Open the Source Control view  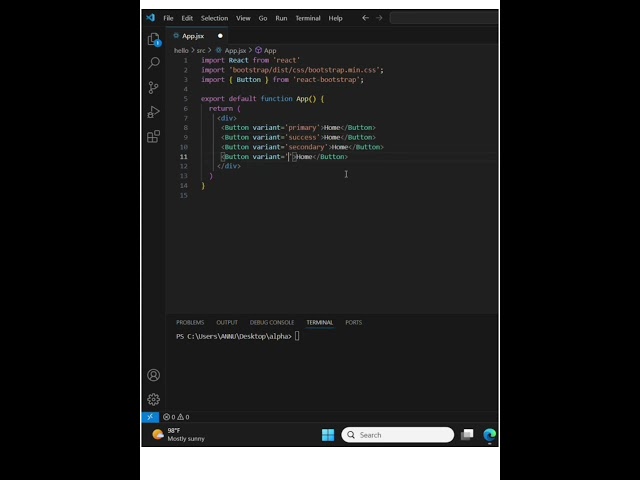[153, 87]
